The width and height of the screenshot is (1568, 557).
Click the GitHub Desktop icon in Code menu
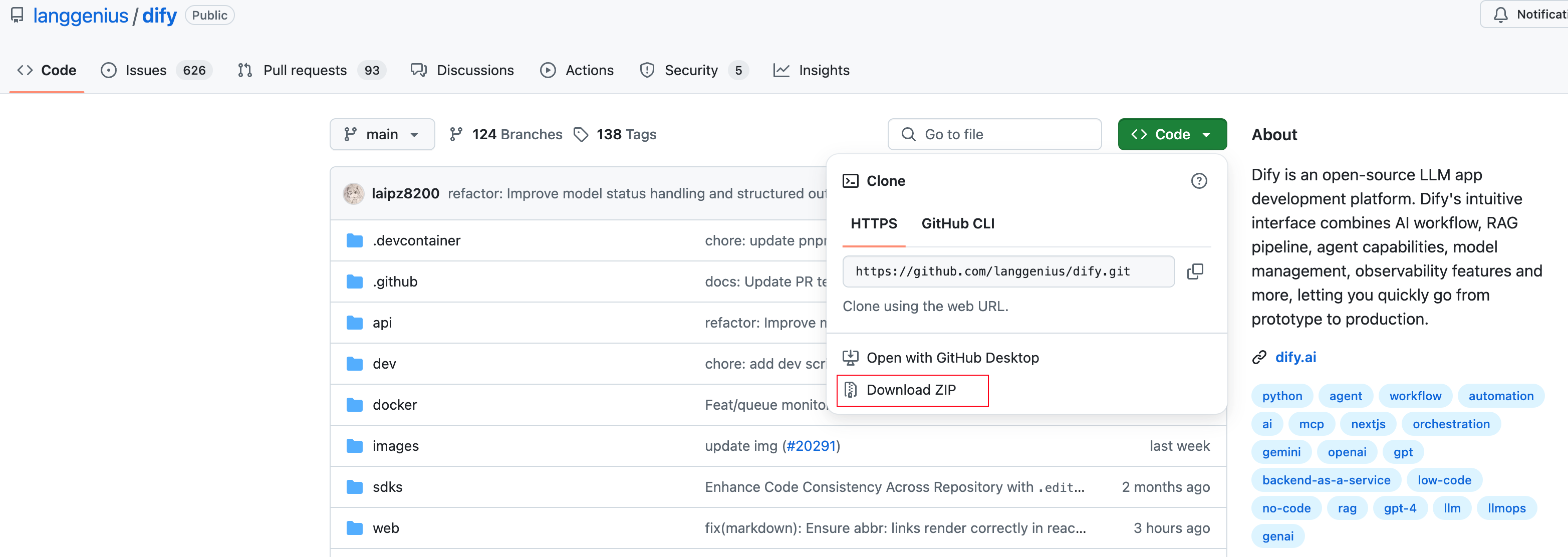pos(850,357)
